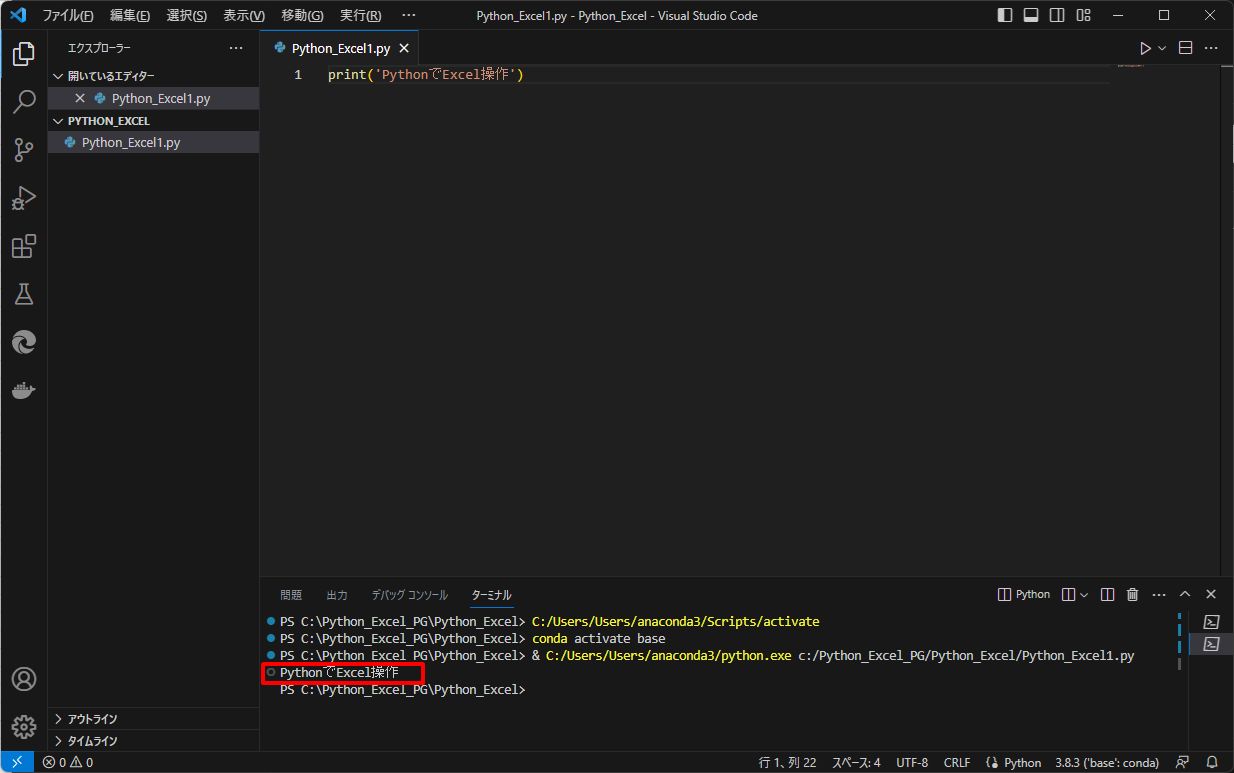Open the 選択 menu

[187, 15]
